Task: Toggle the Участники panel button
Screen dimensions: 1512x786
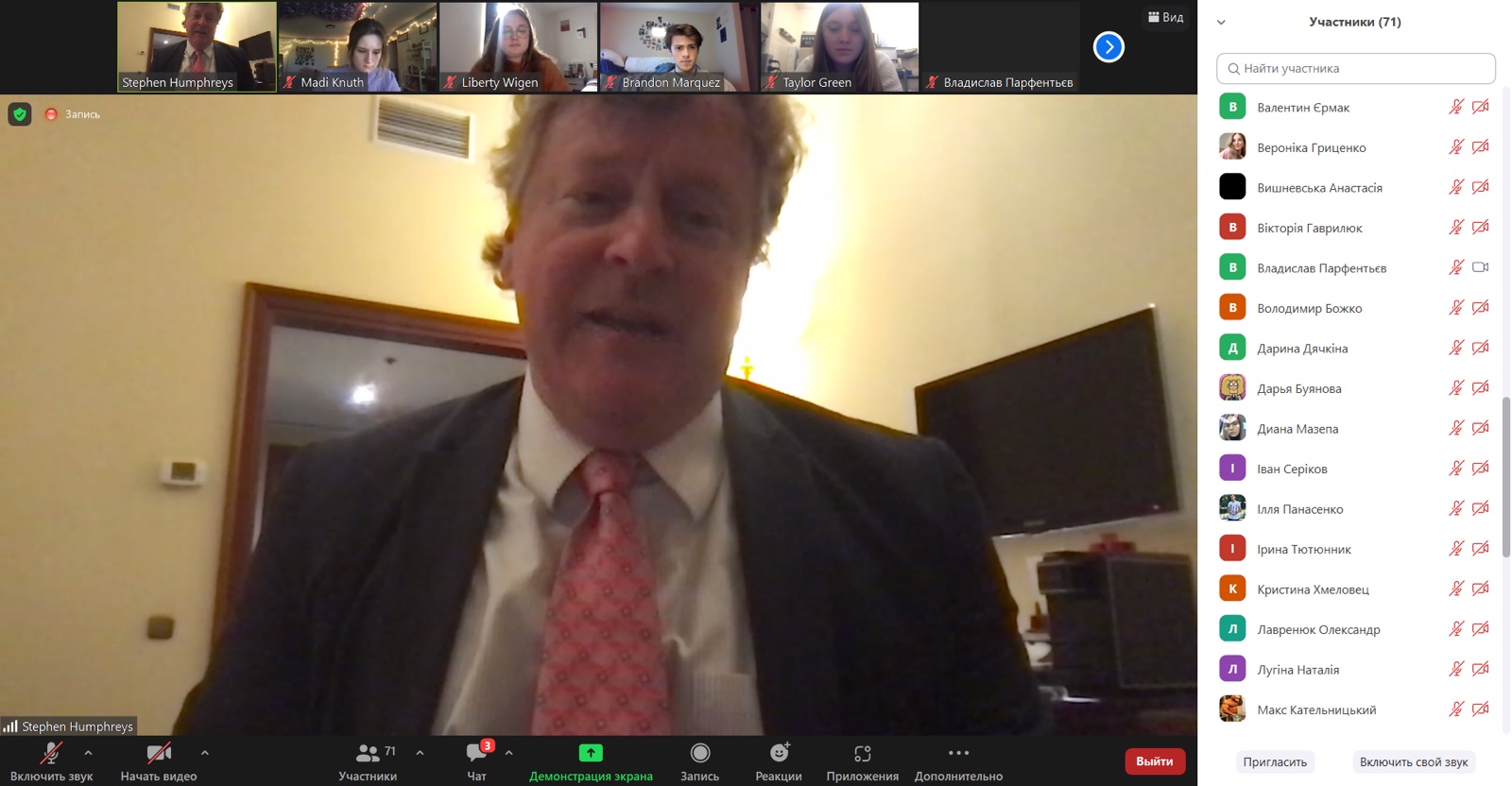Action: click(368, 761)
